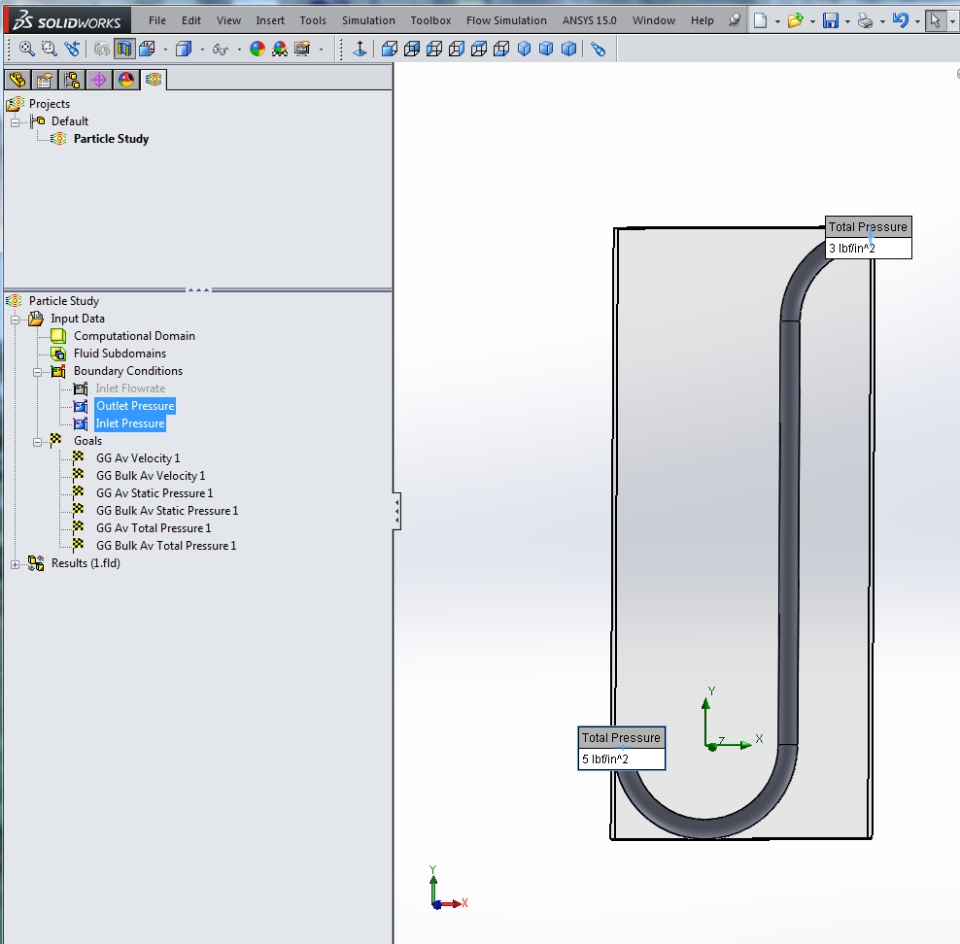Open the Tools menu
960x944 pixels.
pyautogui.click(x=313, y=20)
